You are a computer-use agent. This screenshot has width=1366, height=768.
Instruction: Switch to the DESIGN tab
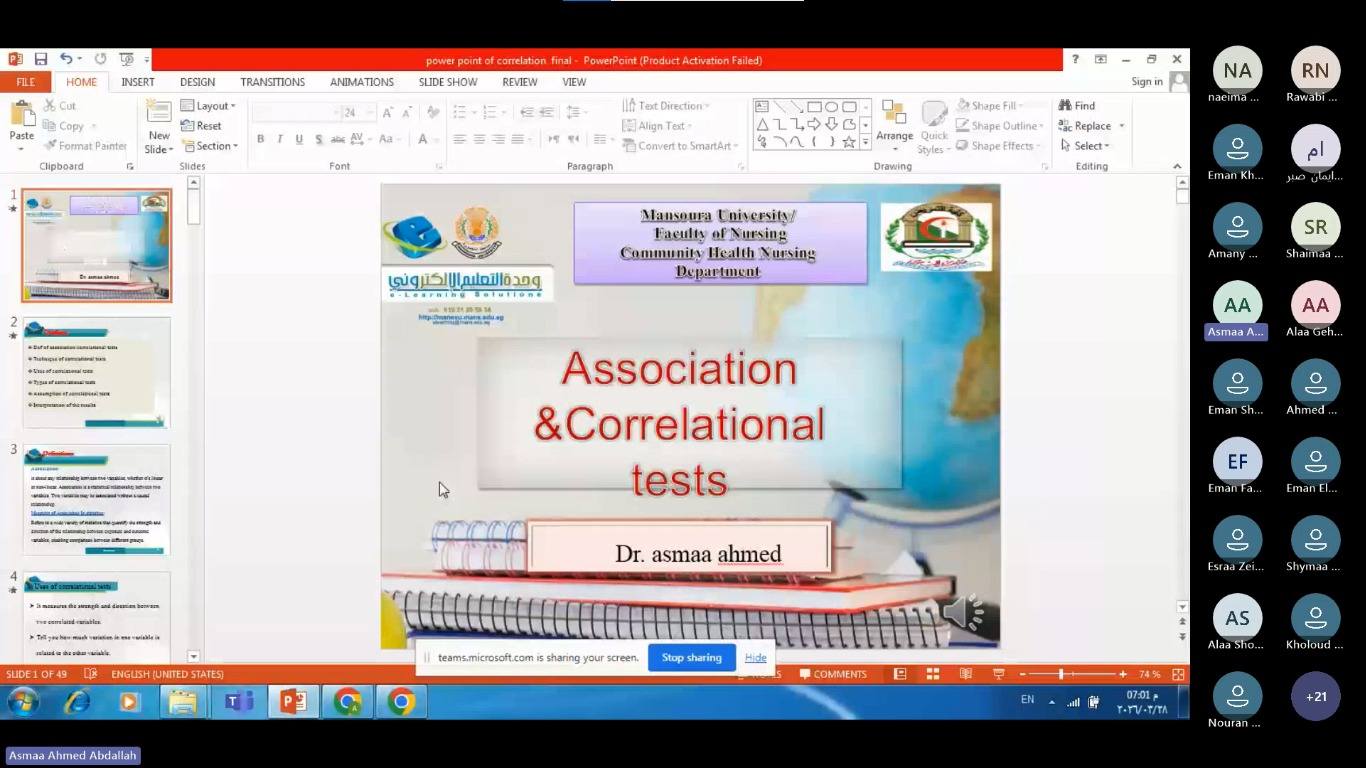point(197,82)
